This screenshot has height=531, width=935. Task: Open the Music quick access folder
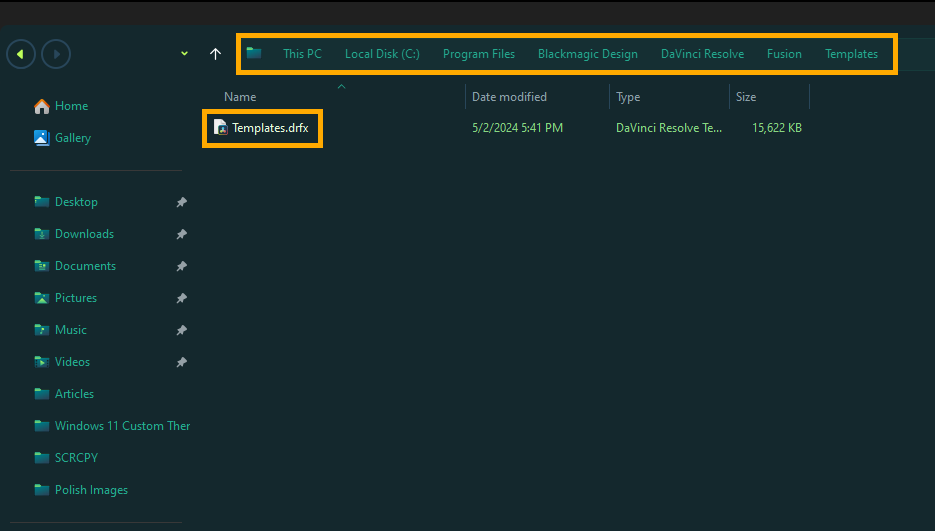(70, 330)
